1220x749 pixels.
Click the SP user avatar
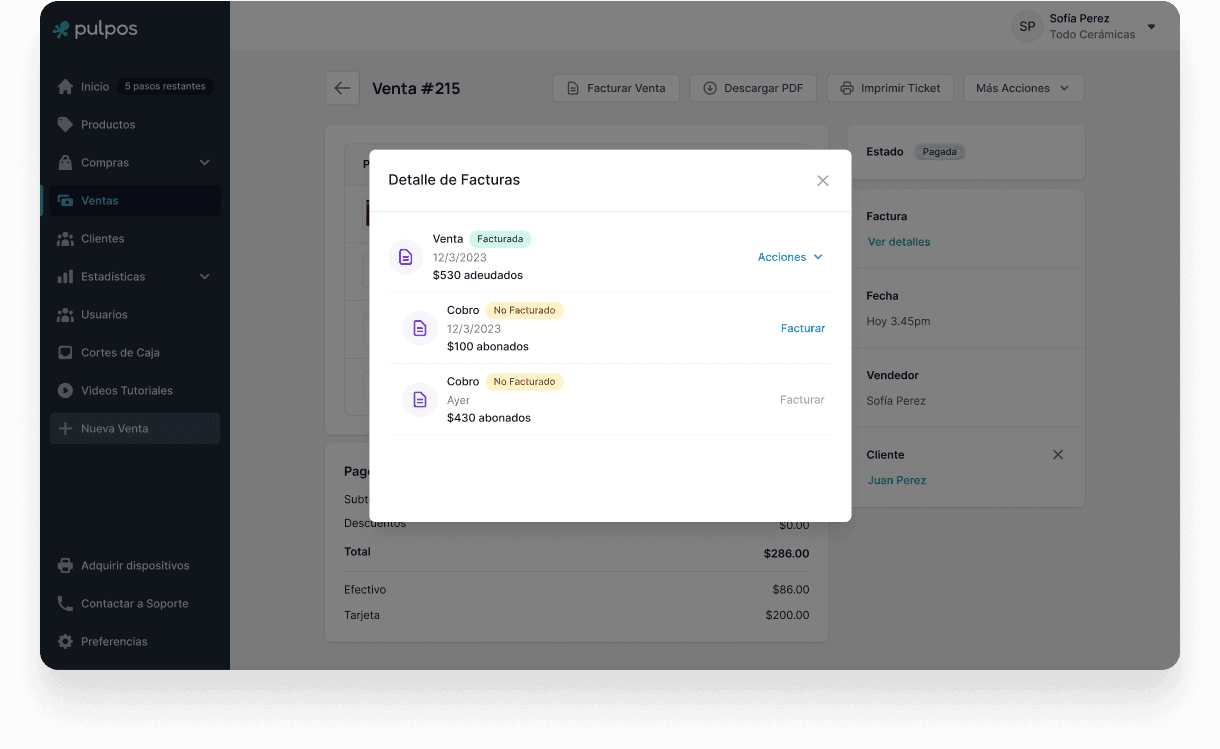click(1026, 27)
